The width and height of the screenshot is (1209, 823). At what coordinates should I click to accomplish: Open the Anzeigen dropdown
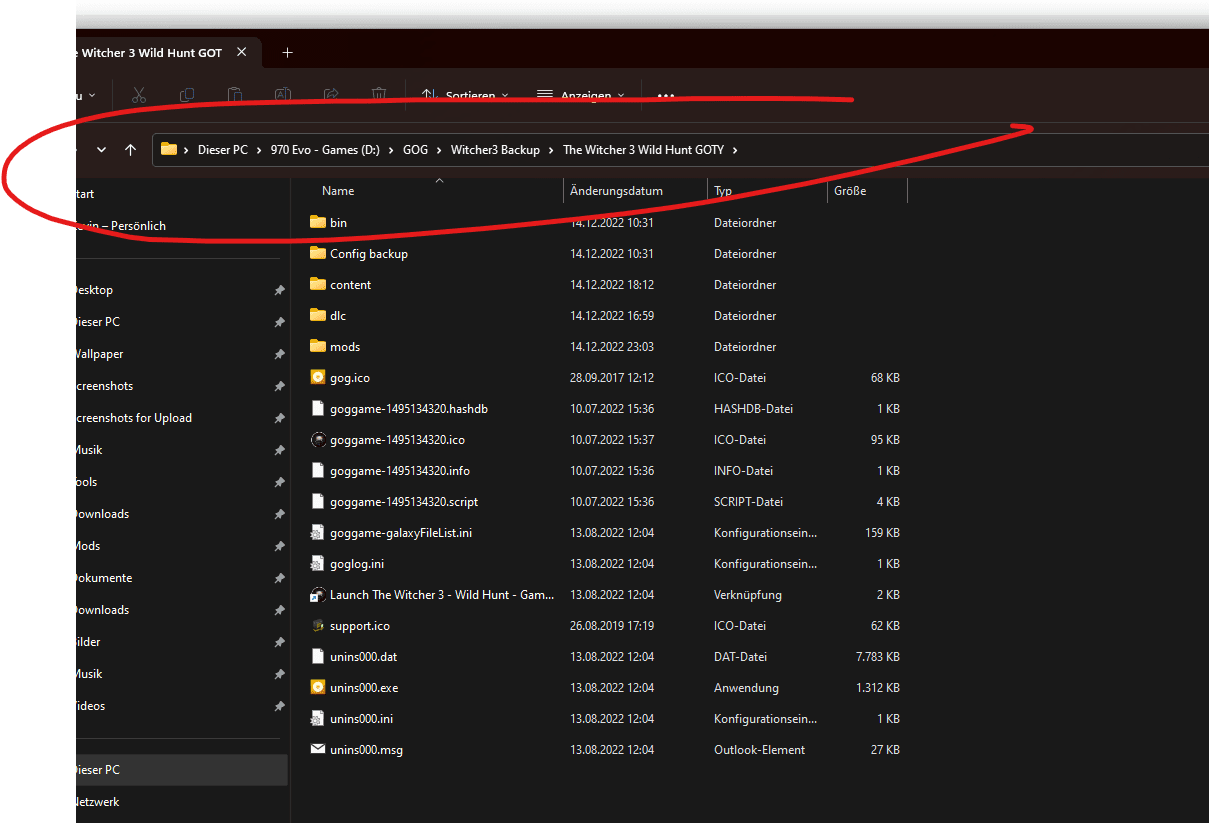pyautogui.click(x=581, y=96)
